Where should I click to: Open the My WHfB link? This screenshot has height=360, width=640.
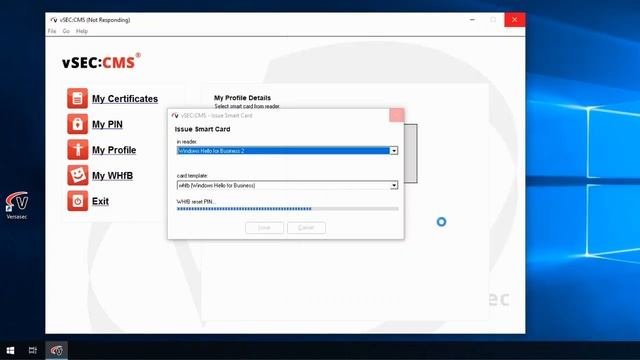112,176
